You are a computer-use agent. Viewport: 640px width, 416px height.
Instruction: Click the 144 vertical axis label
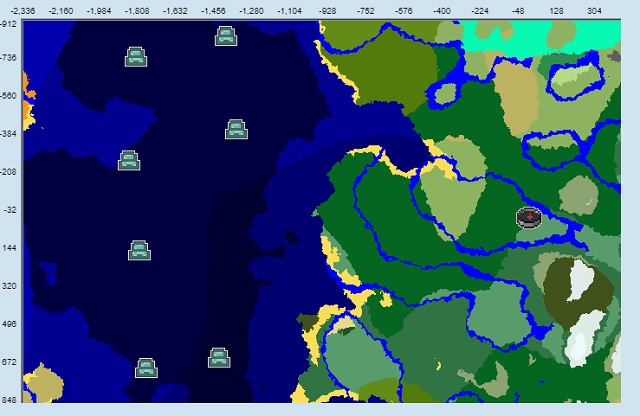(x=10, y=248)
